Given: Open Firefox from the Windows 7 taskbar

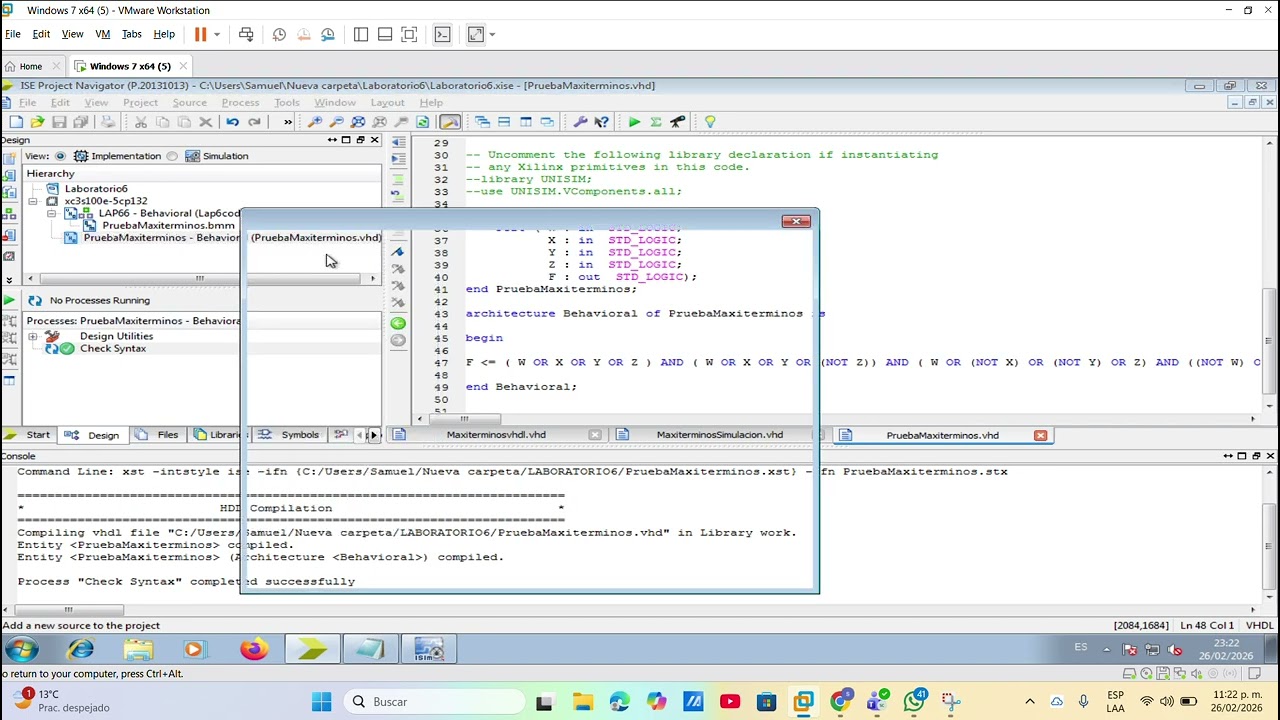Looking at the screenshot, I should point(254,650).
